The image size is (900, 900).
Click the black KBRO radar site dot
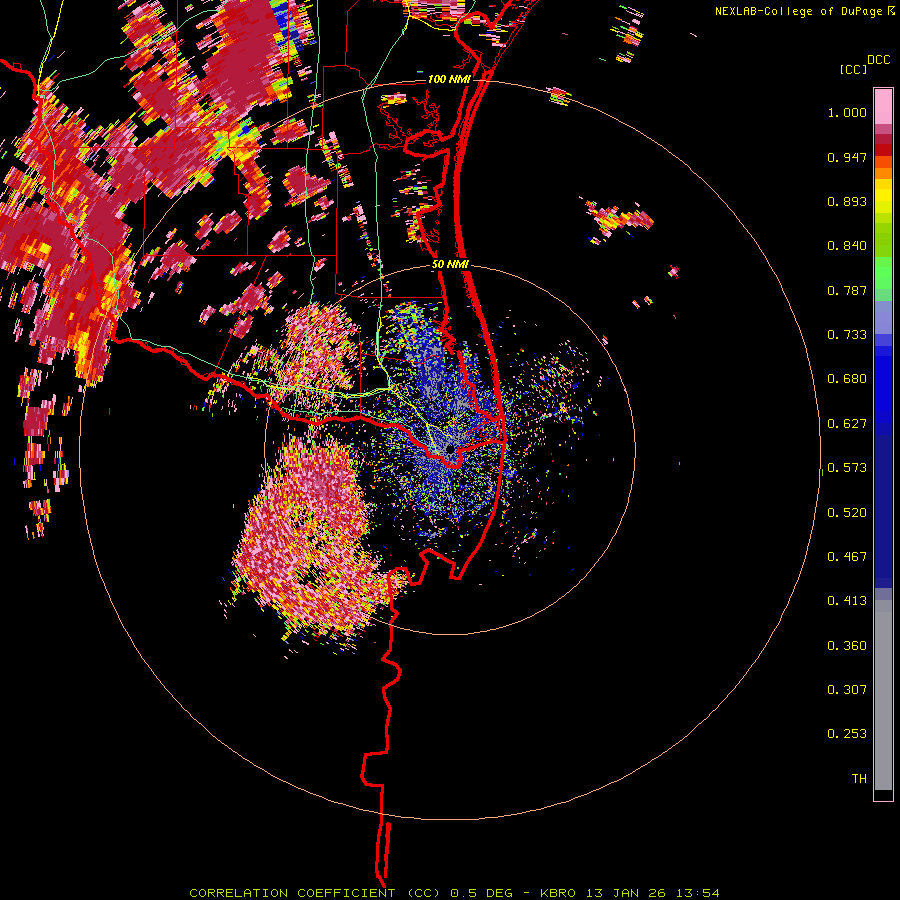451,449
